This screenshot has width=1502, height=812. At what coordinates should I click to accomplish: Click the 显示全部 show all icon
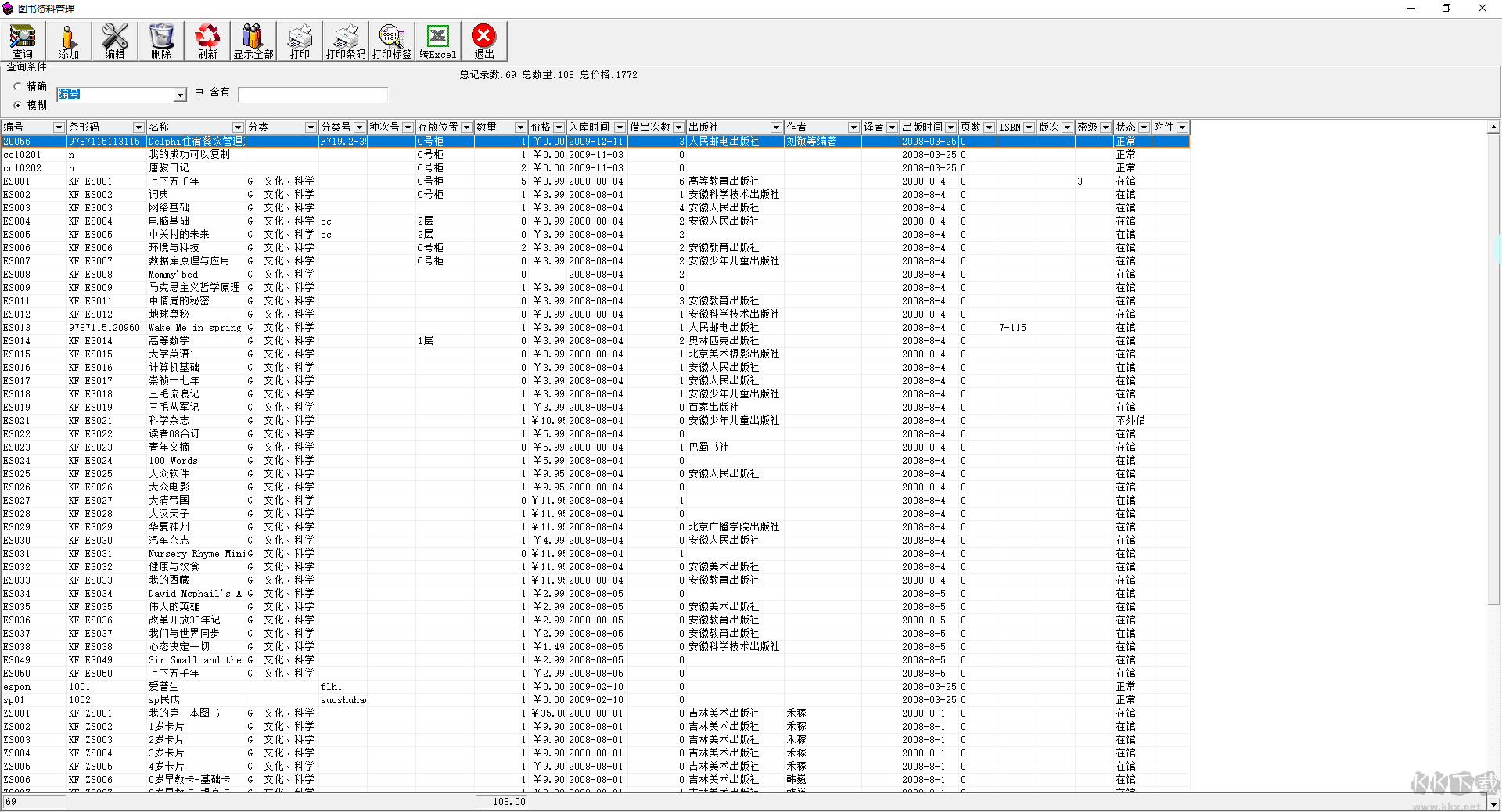253,41
